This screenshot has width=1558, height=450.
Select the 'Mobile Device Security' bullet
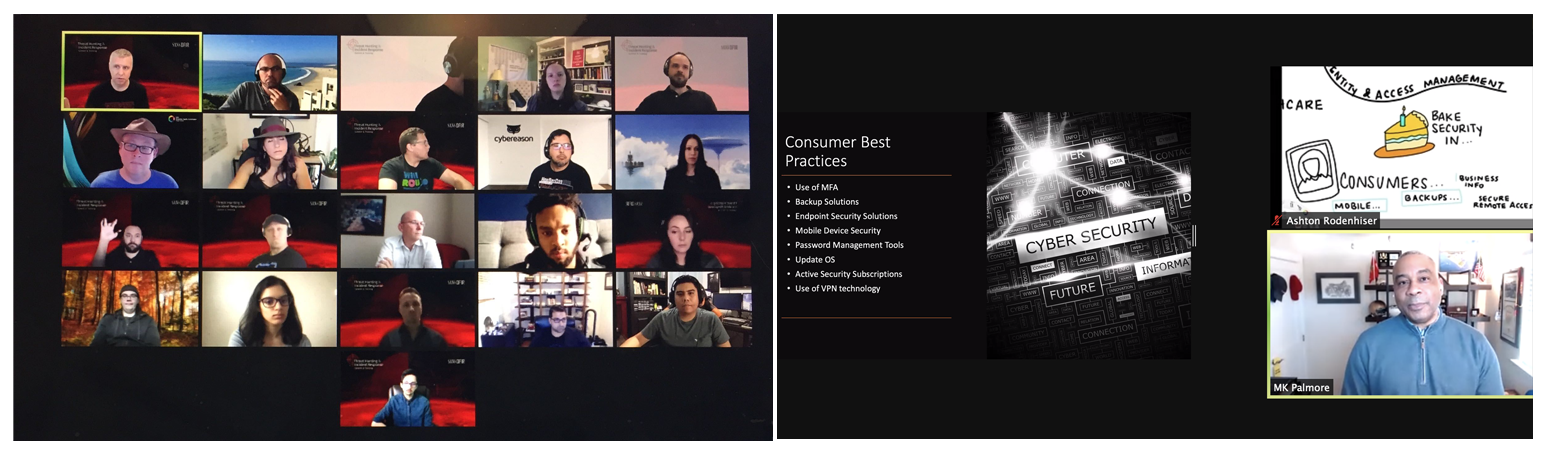[838, 230]
